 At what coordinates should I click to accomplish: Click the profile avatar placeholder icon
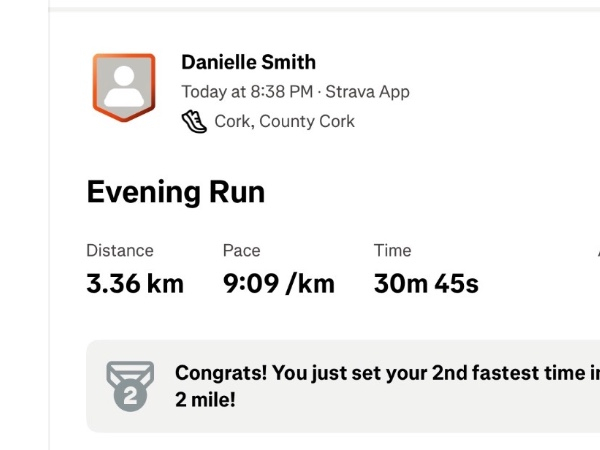[124, 88]
